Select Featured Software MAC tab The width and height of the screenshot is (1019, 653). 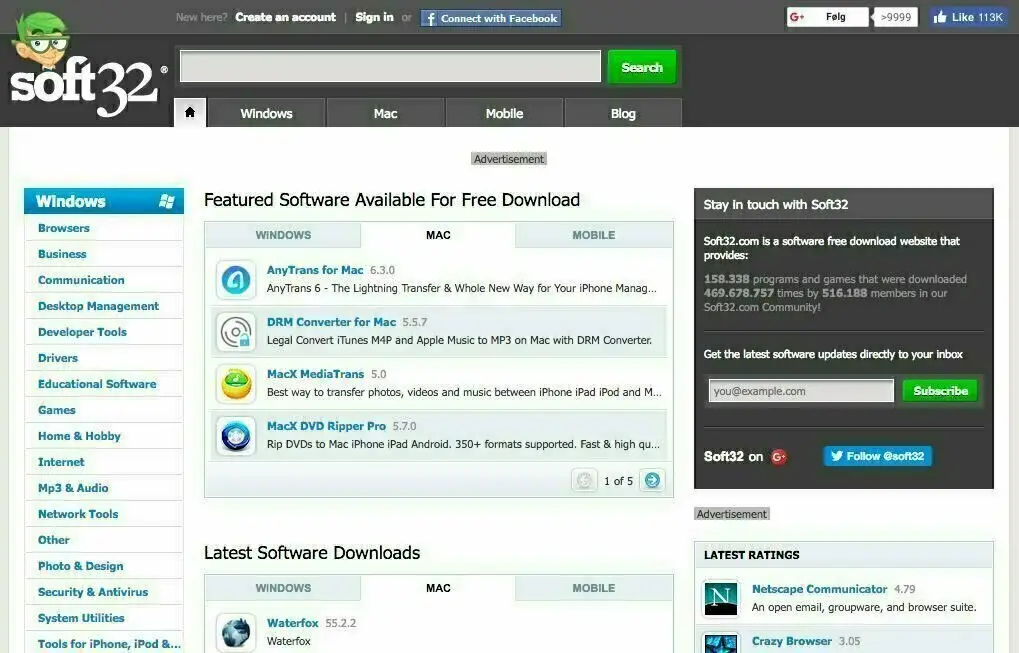(438, 235)
